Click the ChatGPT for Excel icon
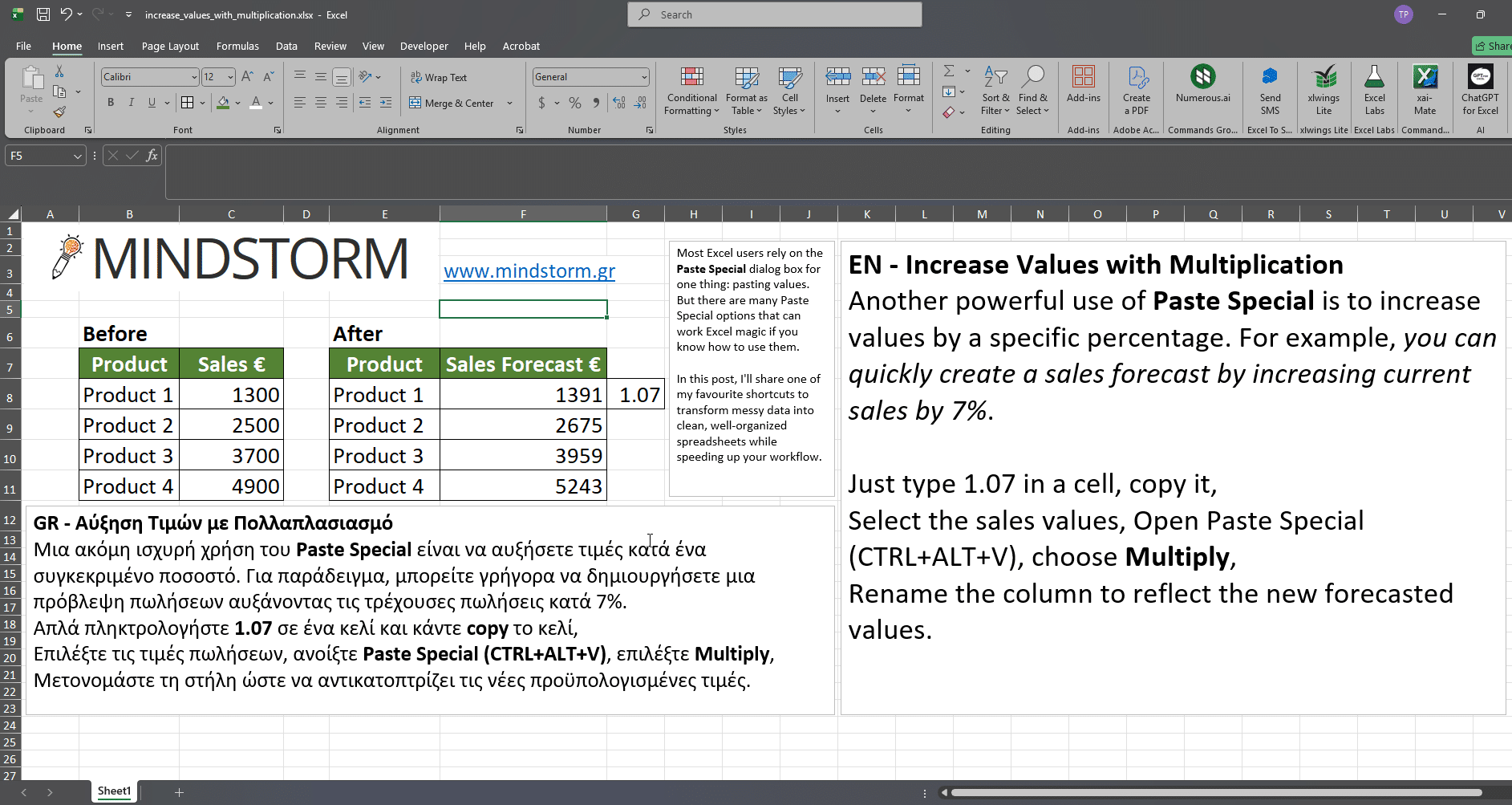Viewport: 1512px width, 805px height. coord(1480,91)
